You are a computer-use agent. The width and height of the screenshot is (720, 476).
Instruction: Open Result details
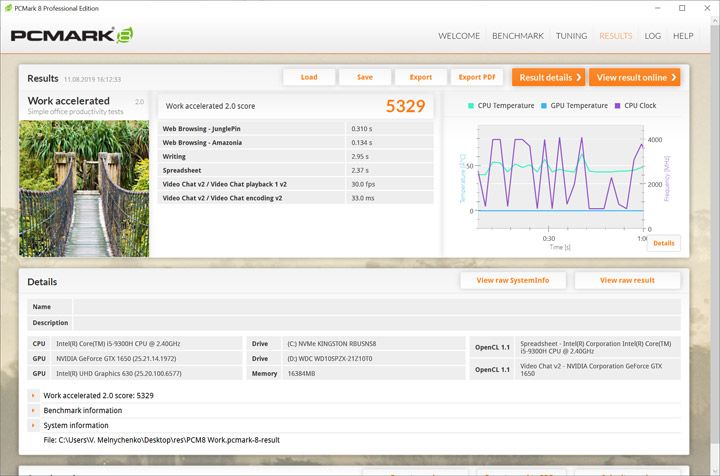point(549,77)
